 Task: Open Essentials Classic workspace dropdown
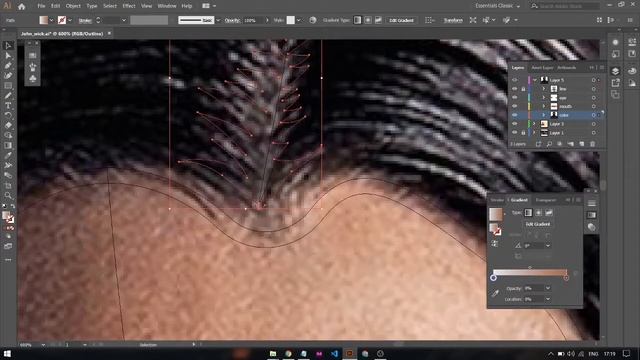497,6
